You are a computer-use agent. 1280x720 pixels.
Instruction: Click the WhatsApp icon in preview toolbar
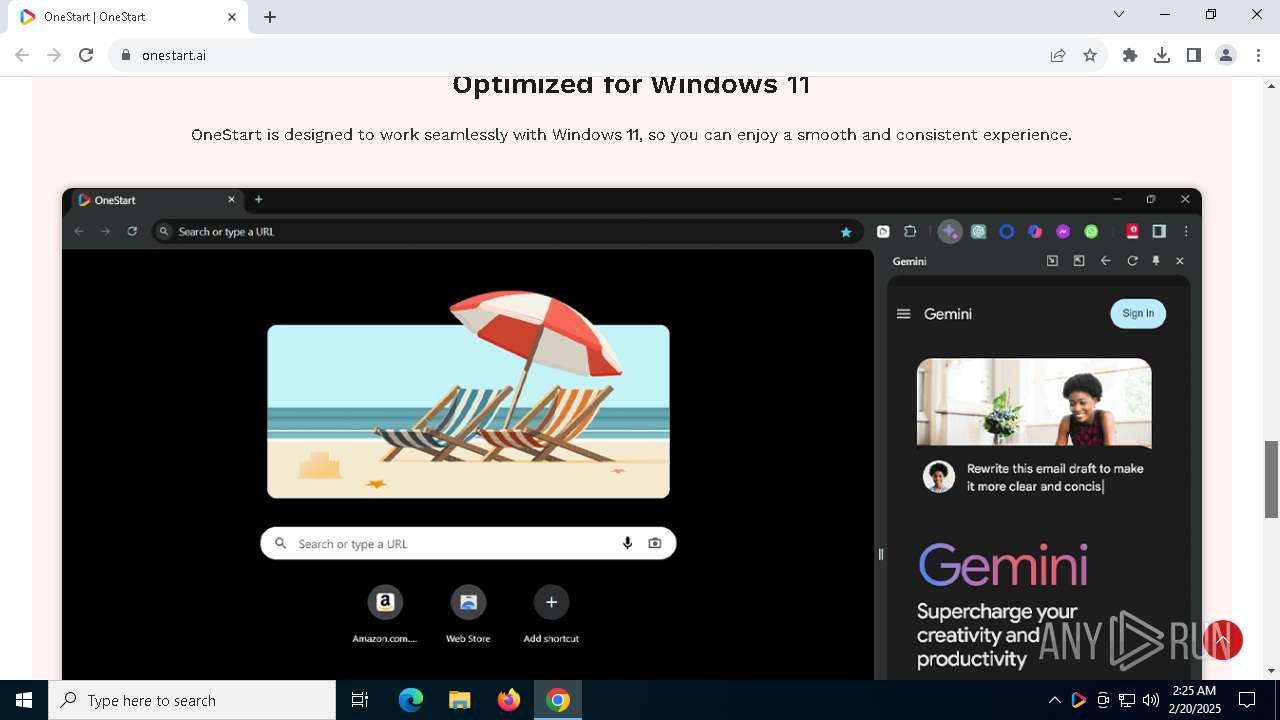tap(1091, 231)
